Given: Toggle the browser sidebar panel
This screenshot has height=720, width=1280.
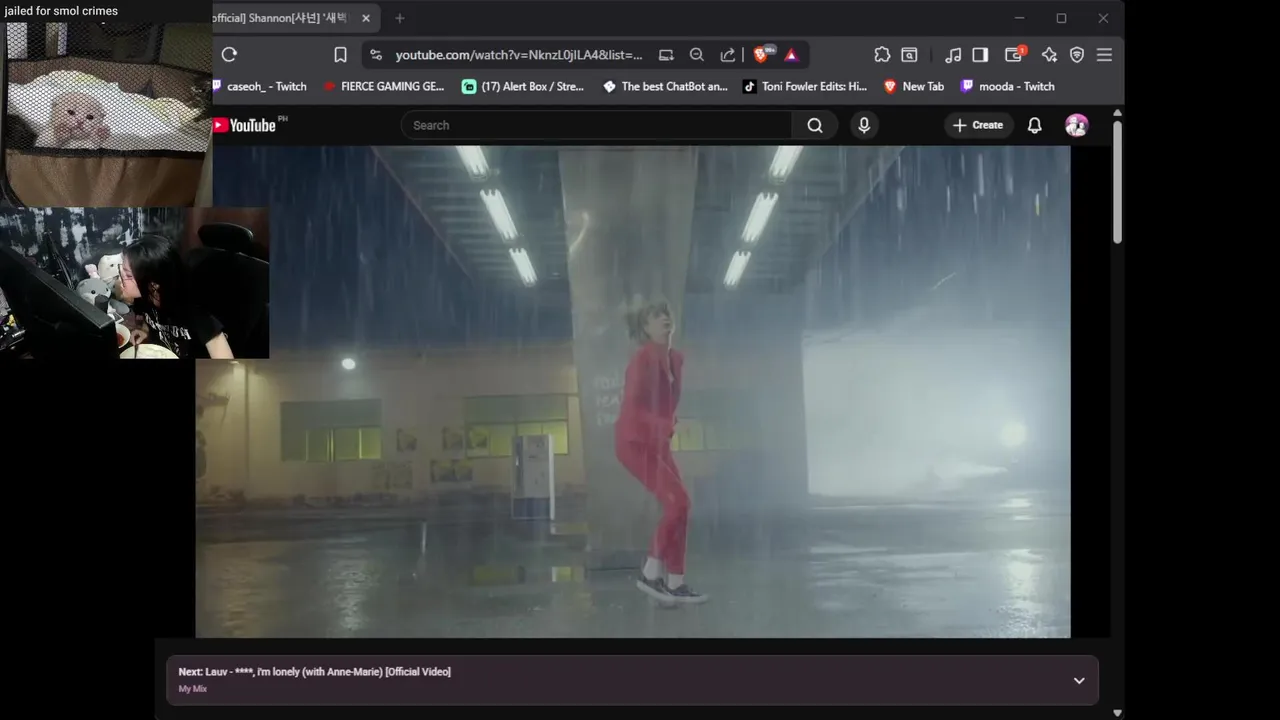Looking at the screenshot, I should pos(980,55).
